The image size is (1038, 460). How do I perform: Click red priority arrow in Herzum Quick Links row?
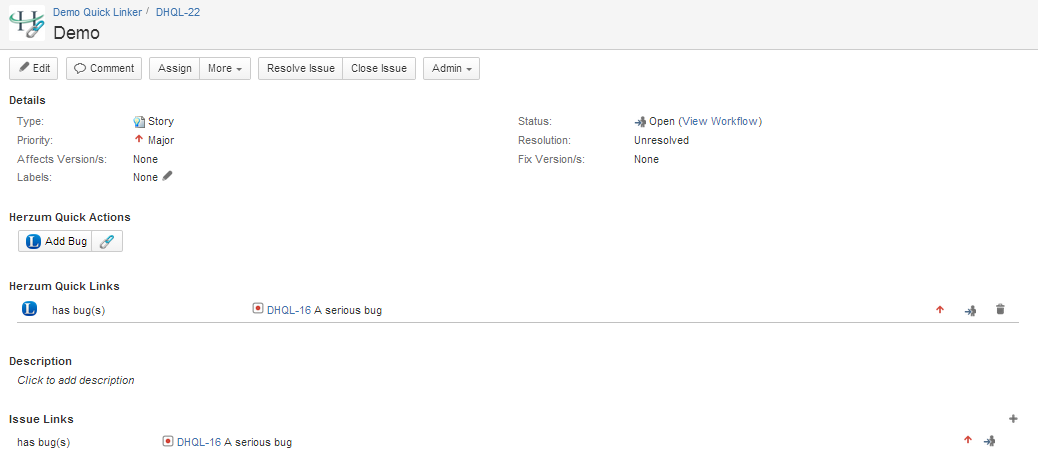pyautogui.click(x=939, y=310)
